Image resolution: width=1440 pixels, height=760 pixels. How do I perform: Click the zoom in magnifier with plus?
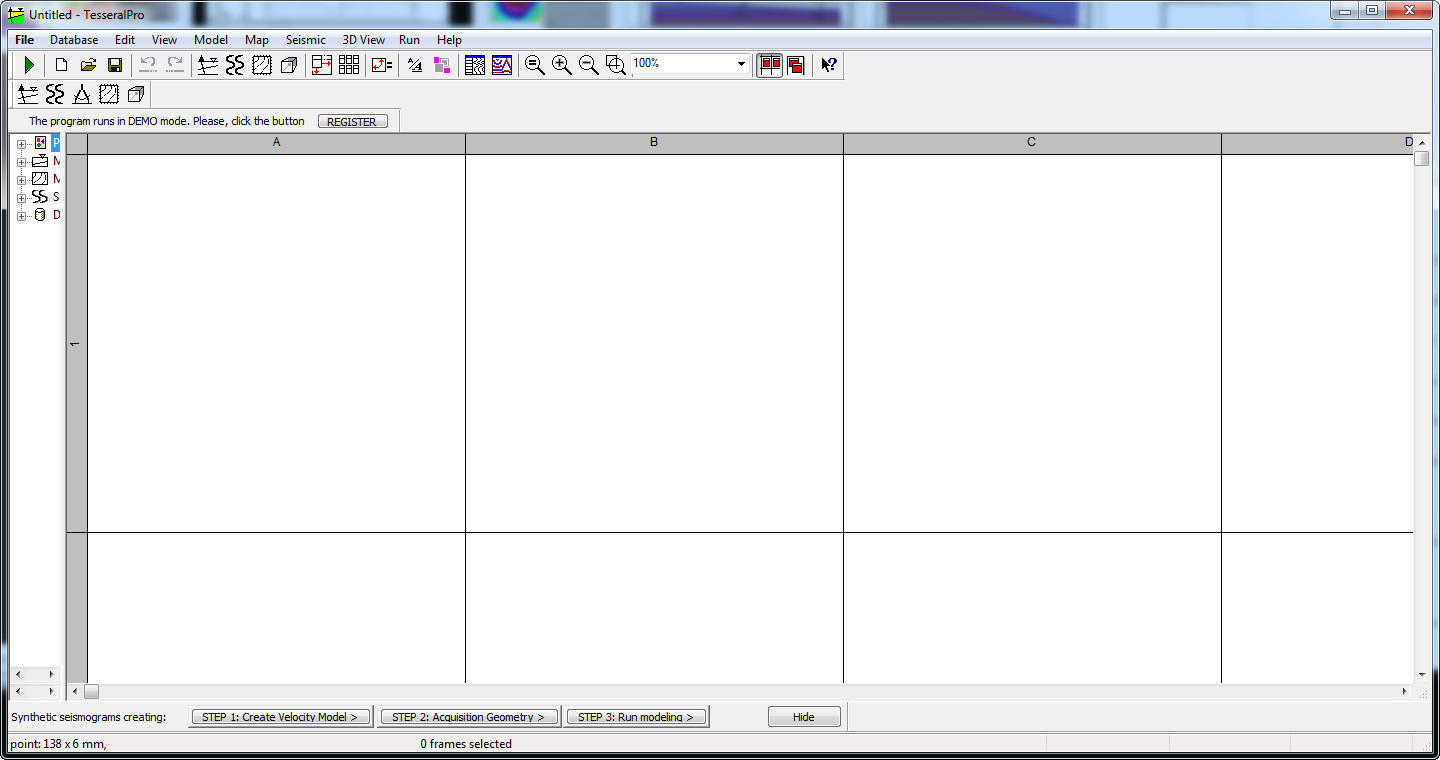coord(562,65)
